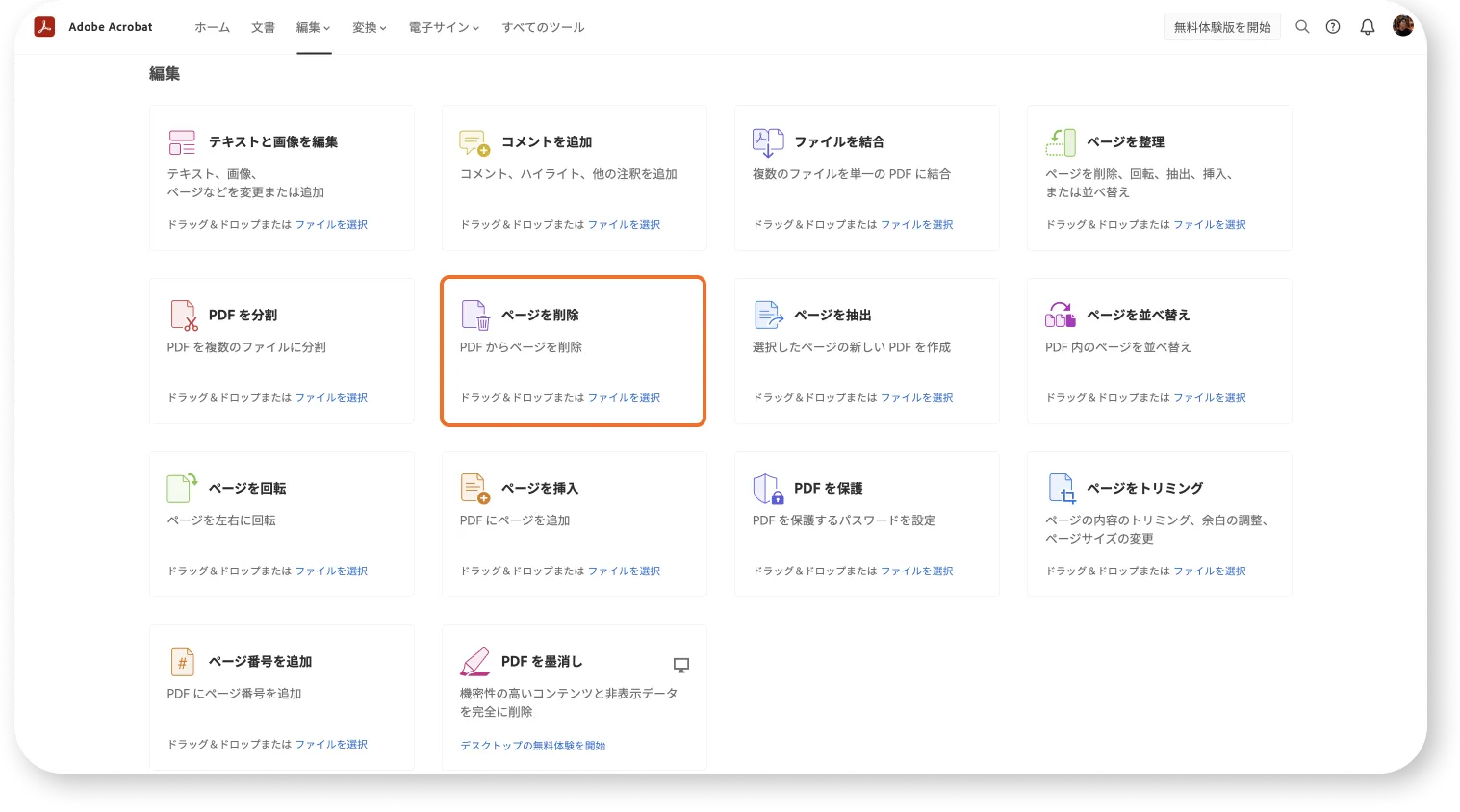
Task: Expand the 電子サイン dropdown menu
Action: point(444,27)
